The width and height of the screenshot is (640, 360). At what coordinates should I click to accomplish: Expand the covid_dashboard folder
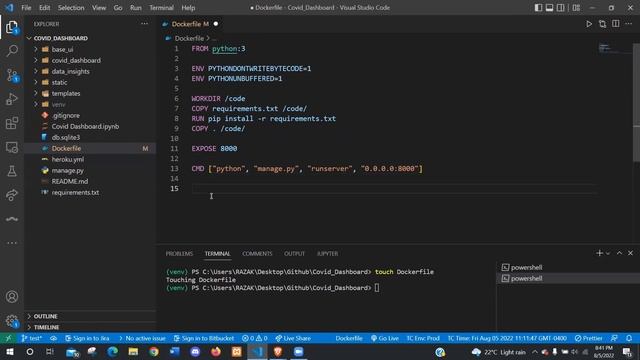[x=76, y=60]
